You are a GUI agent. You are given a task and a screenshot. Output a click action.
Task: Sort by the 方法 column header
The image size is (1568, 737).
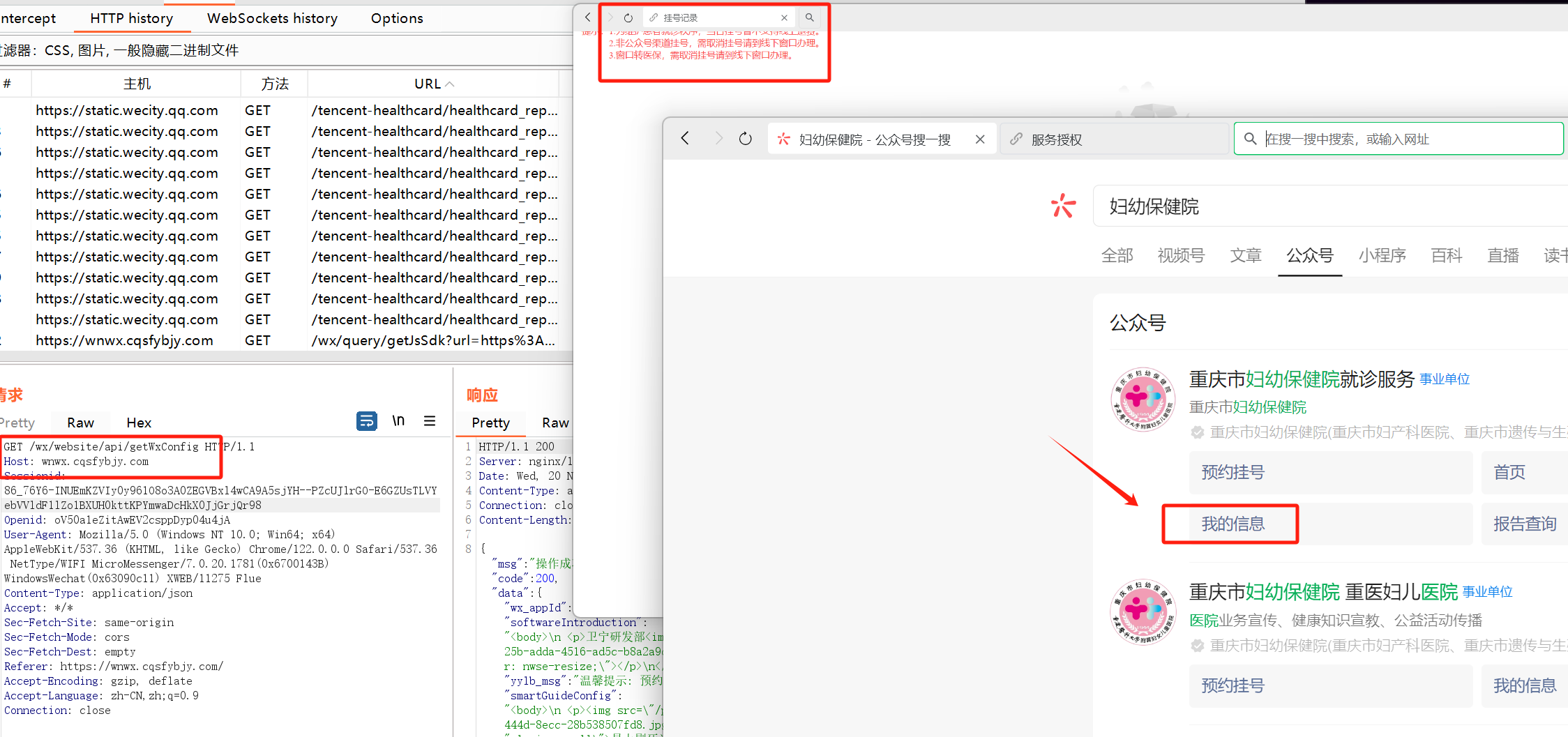point(275,84)
